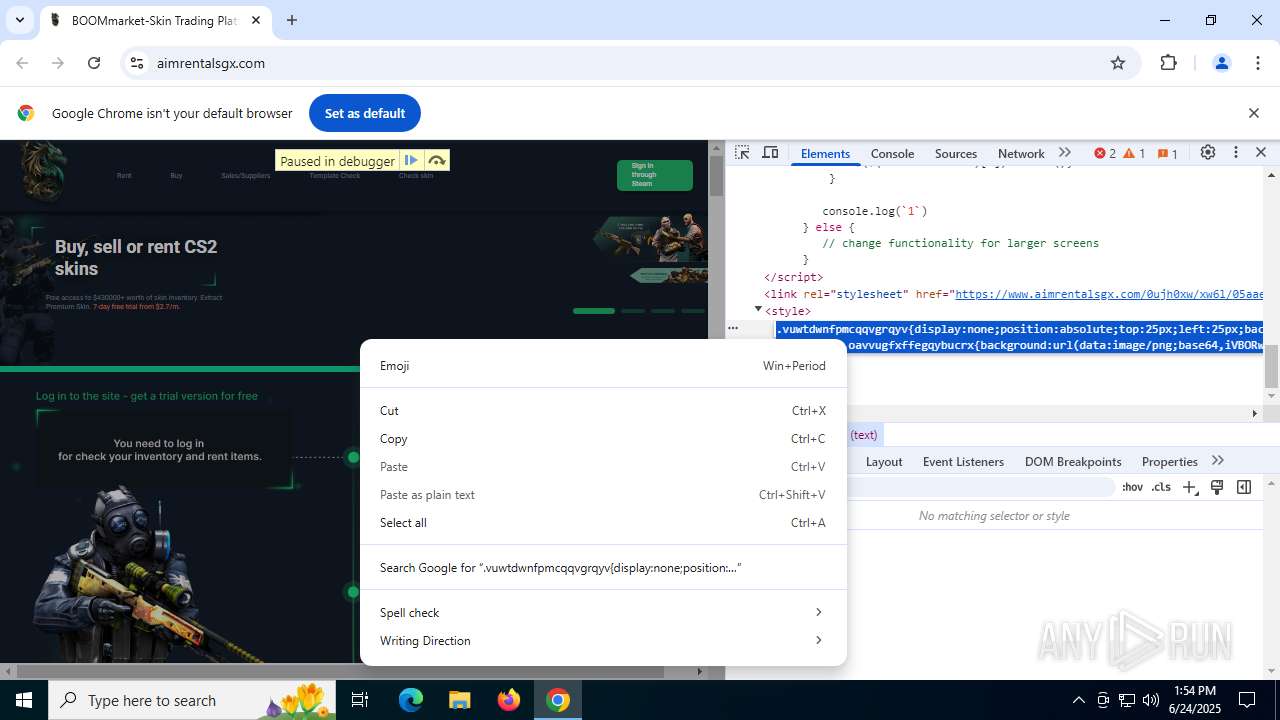The image size is (1280, 720).
Task: Open the Layout pane tab
Action: click(x=884, y=461)
